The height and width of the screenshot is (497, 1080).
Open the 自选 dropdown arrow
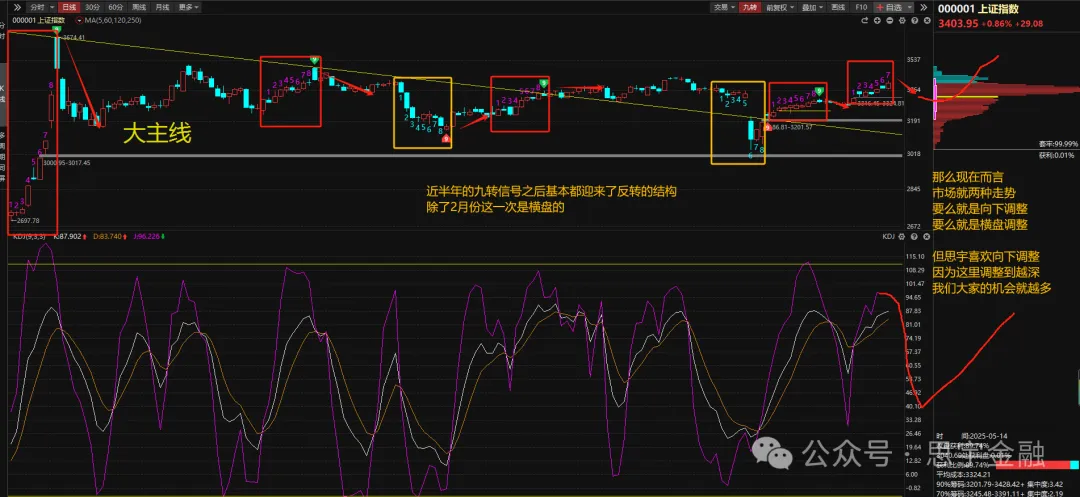tap(909, 7)
